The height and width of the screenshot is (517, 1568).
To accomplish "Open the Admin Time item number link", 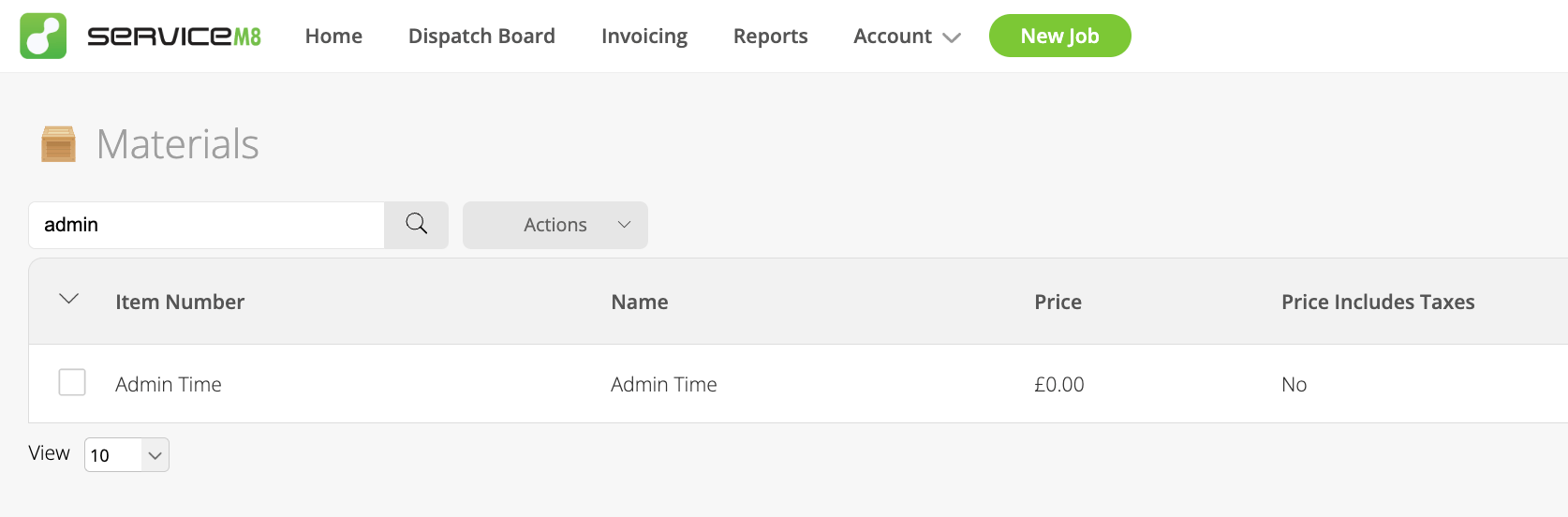I will coord(169,384).
